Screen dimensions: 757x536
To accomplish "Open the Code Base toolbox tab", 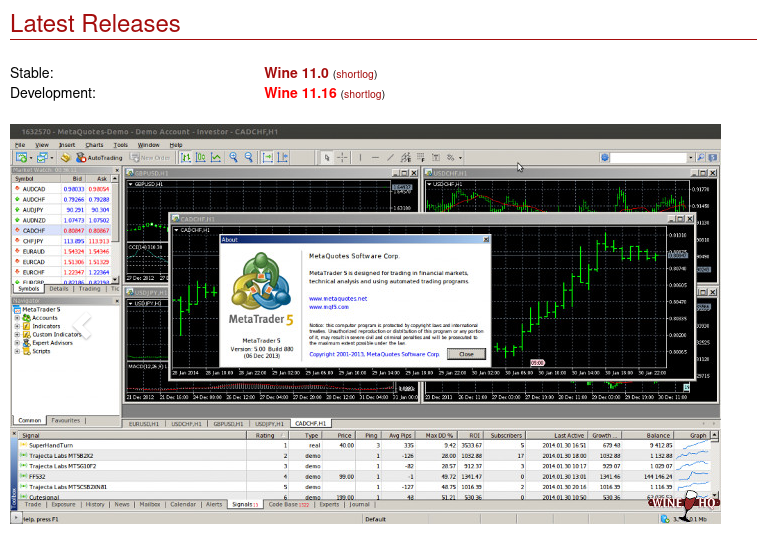I will [x=288, y=504].
